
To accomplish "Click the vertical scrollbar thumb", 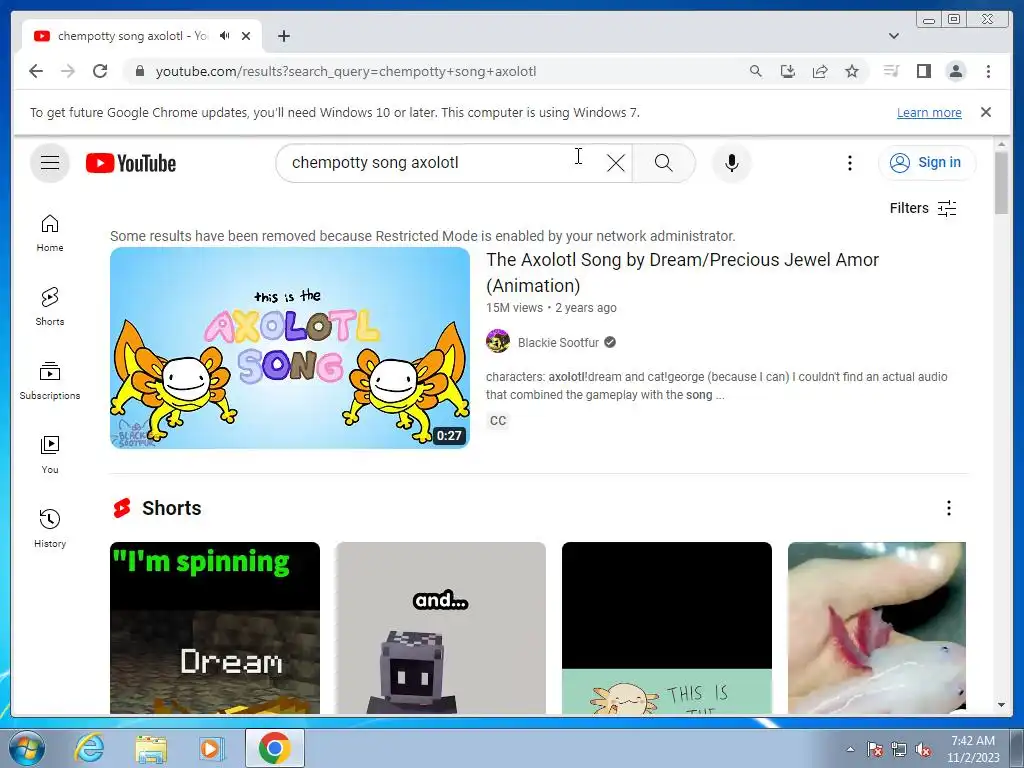I will click(1001, 182).
